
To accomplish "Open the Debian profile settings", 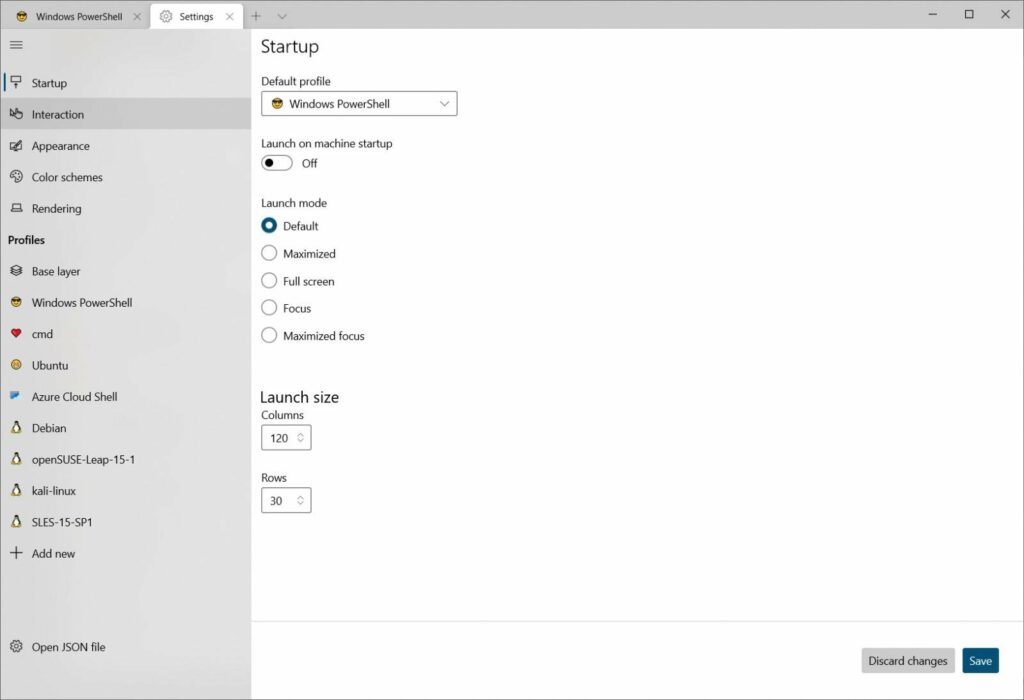I will click(x=126, y=427).
